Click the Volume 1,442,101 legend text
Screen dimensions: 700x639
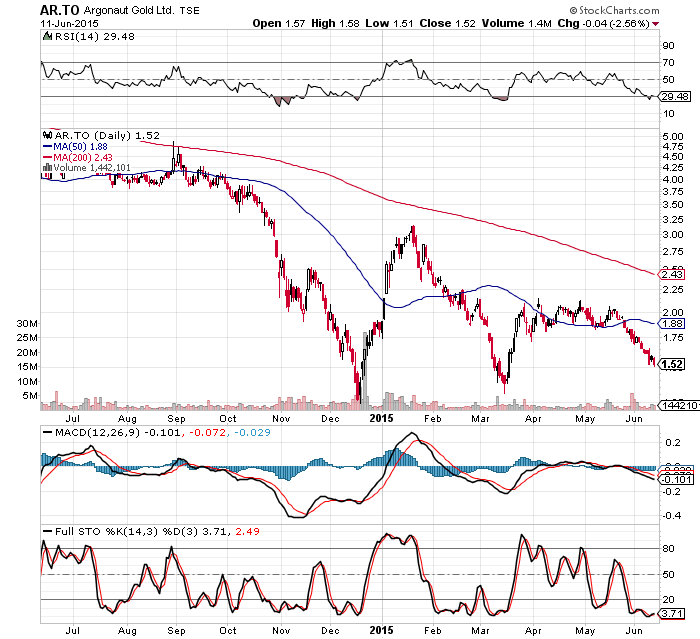92,168
